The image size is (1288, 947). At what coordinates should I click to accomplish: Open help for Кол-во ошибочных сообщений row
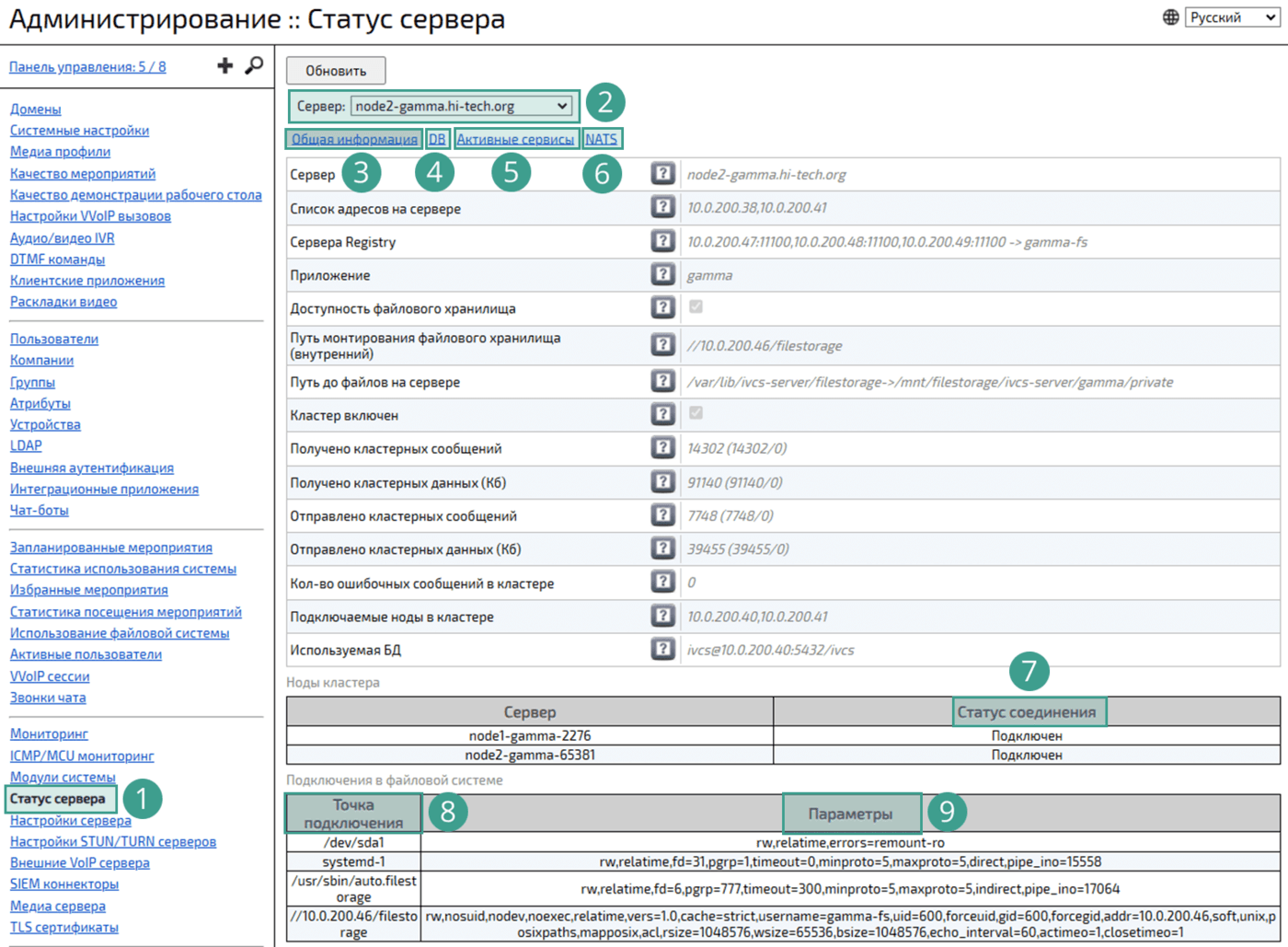pos(662,582)
